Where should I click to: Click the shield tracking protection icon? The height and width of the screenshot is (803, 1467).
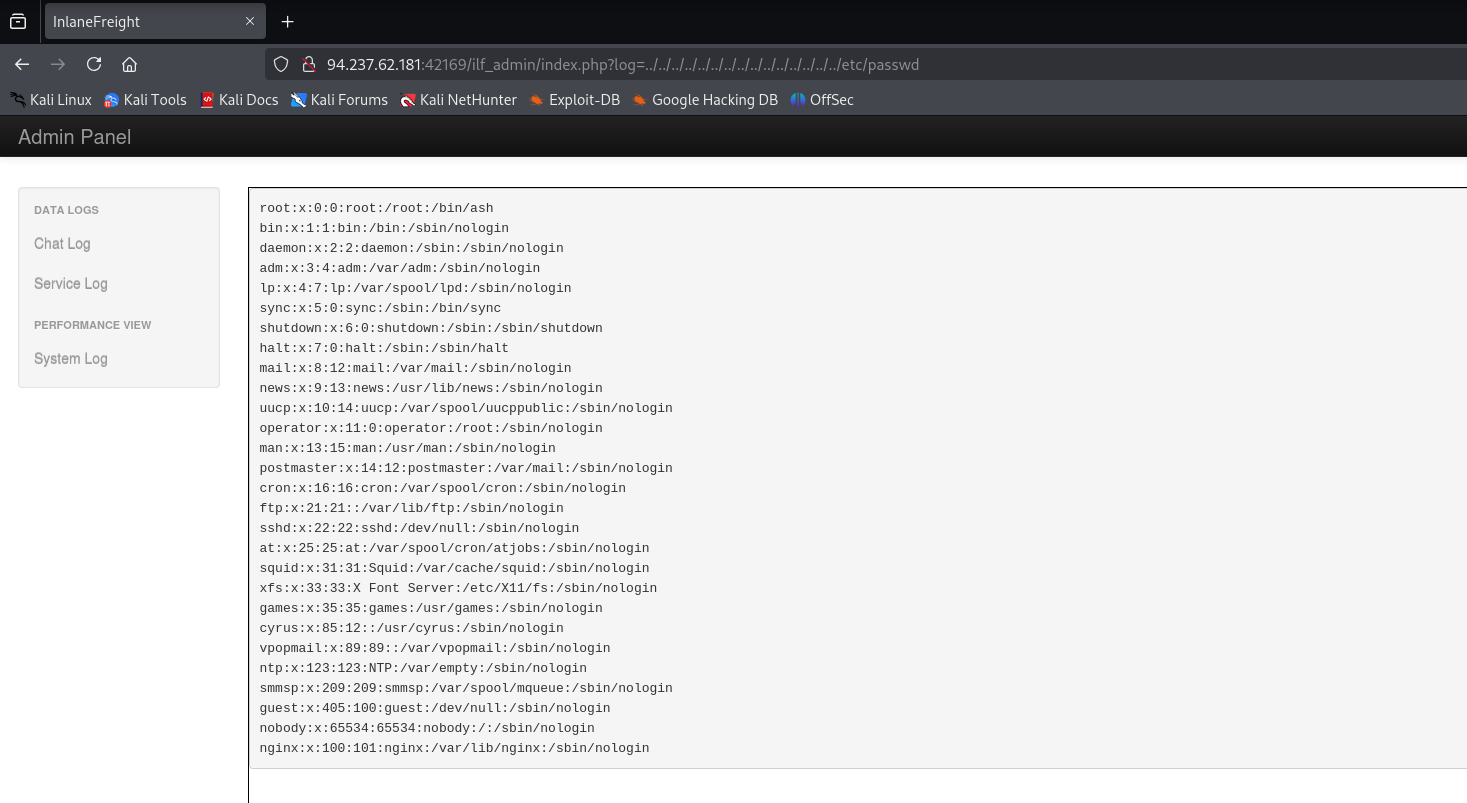point(281,64)
